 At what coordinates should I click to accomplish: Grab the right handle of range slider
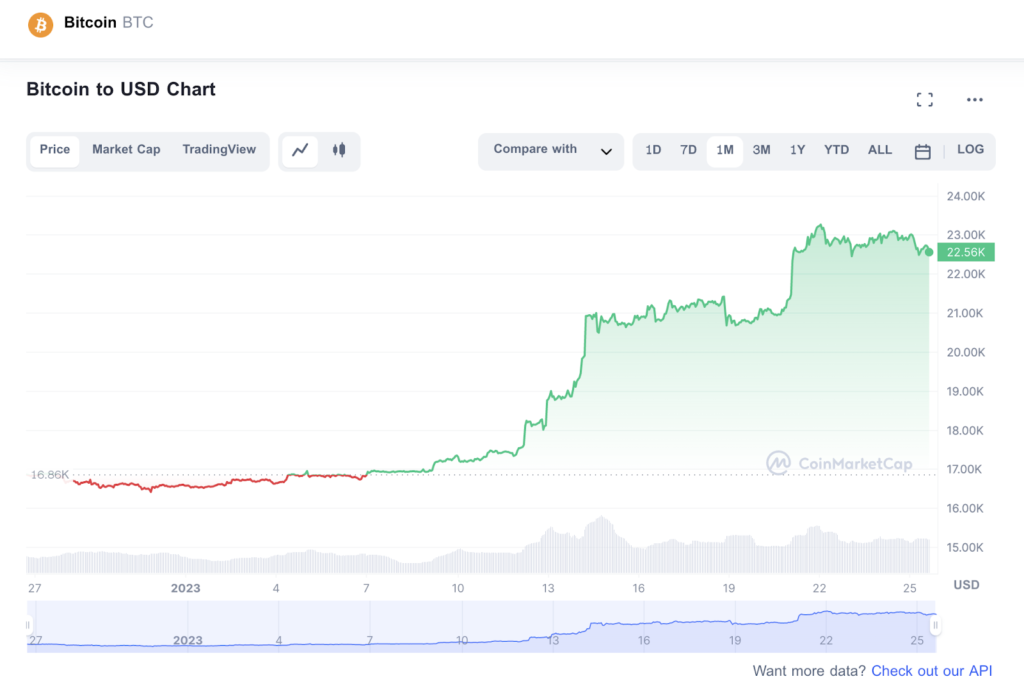tap(935, 625)
